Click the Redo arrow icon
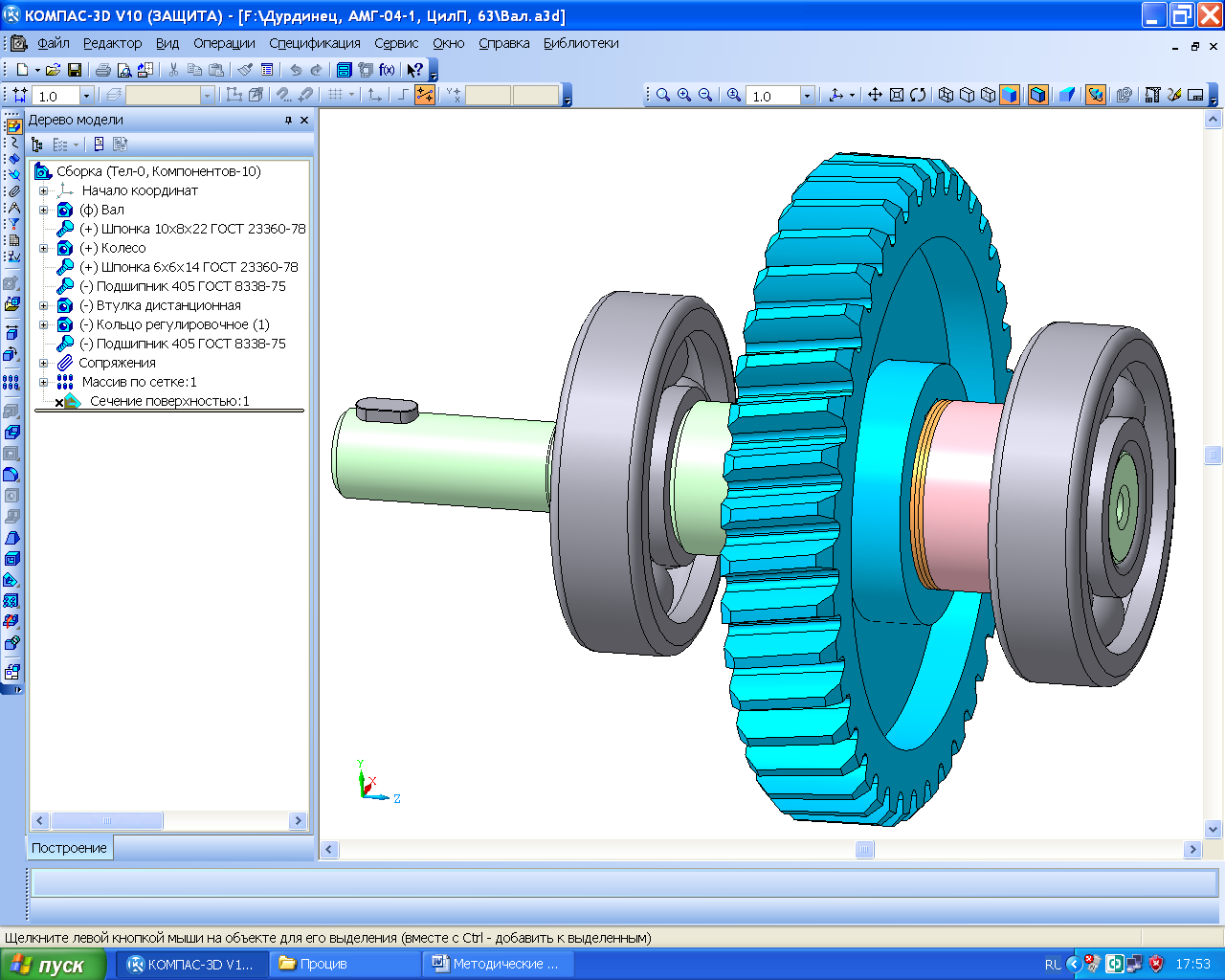Screen dimensions: 1225x980 click(317, 70)
